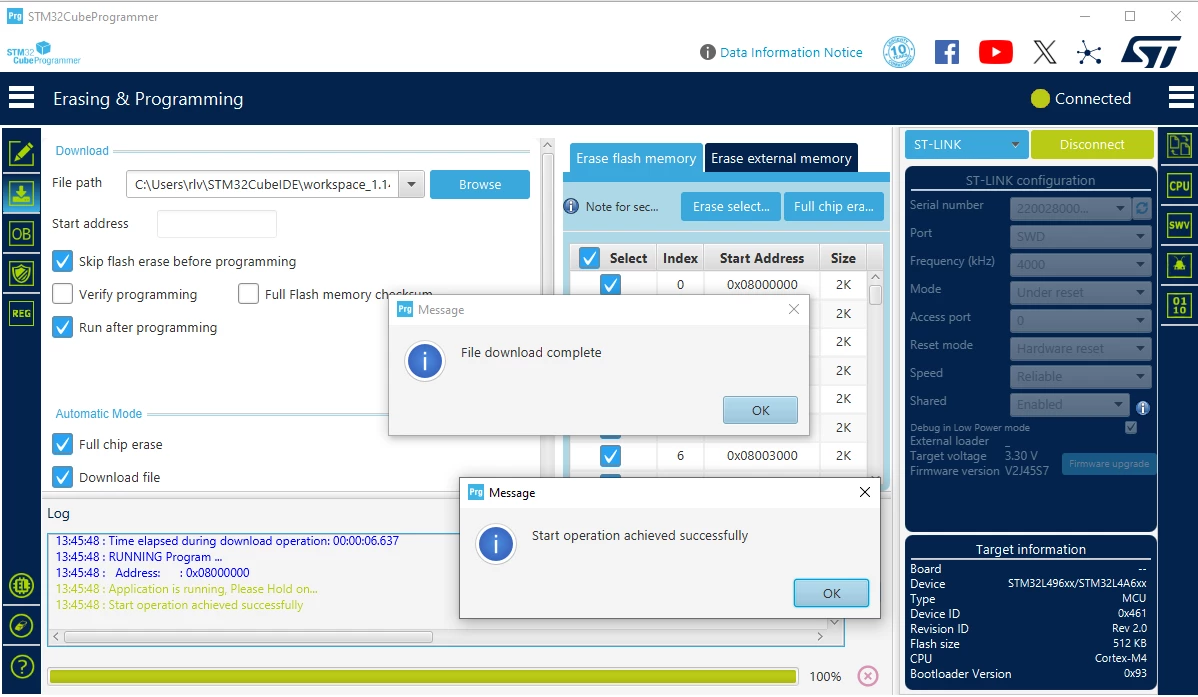Image resolution: width=1198 pixels, height=697 pixels.
Task: Open the REG registers icon
Action: point(21,313)
